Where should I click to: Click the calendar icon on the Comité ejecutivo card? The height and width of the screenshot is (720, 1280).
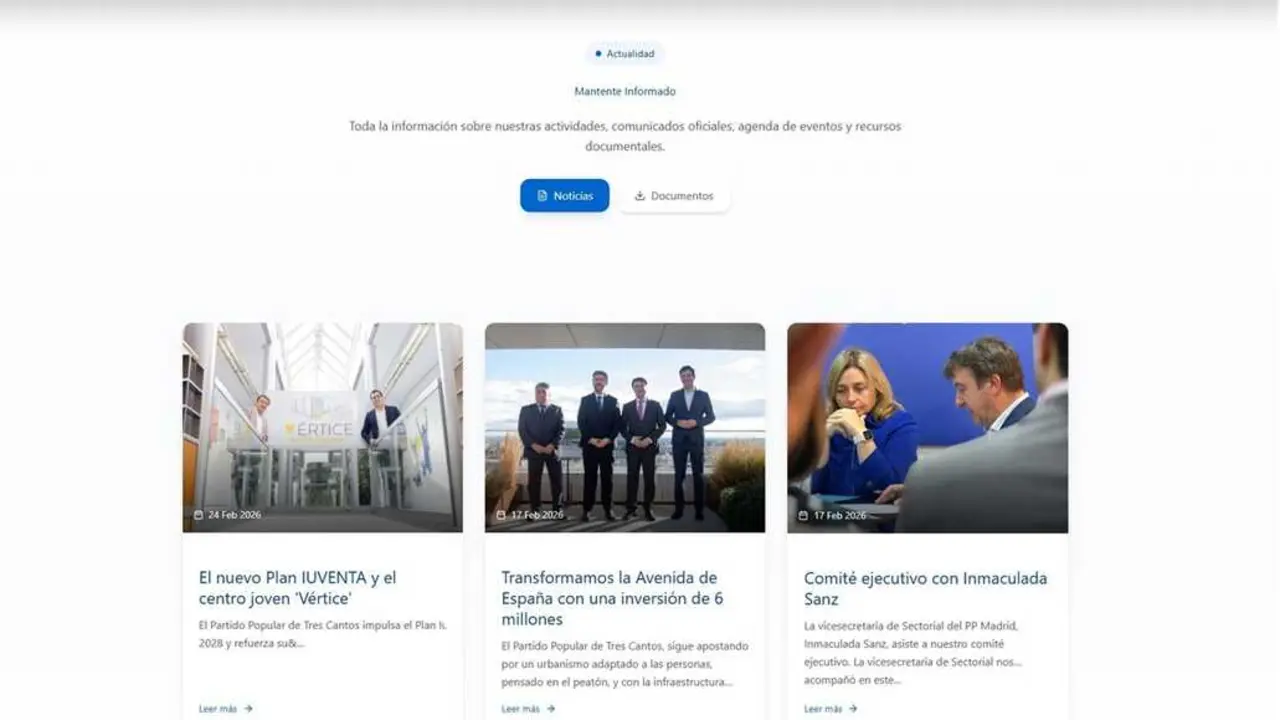tap(803, 515)
